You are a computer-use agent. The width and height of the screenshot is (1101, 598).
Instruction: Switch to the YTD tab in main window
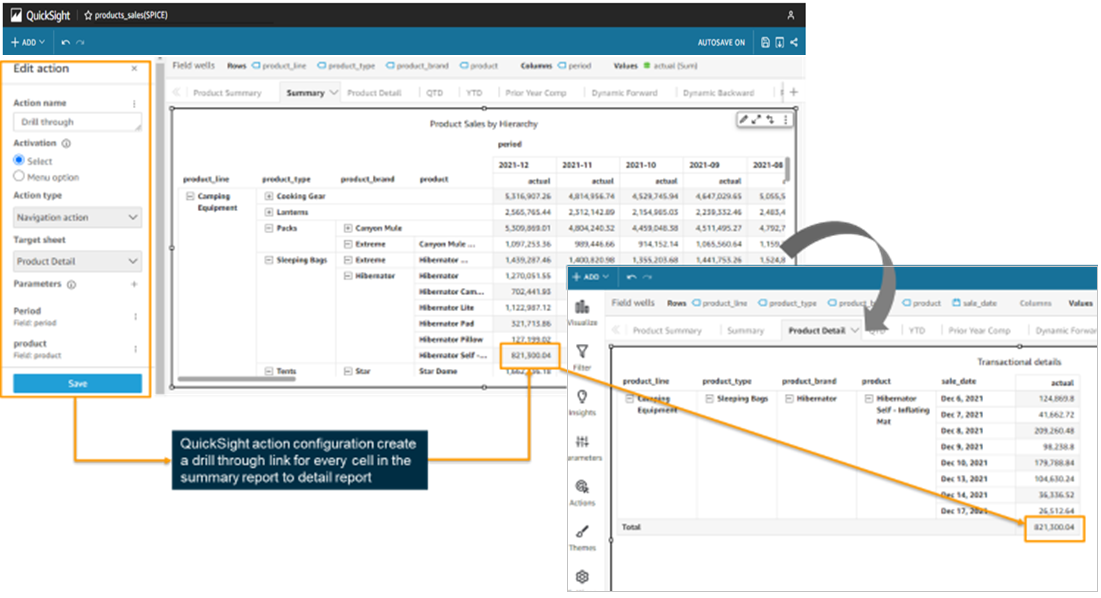474,93
